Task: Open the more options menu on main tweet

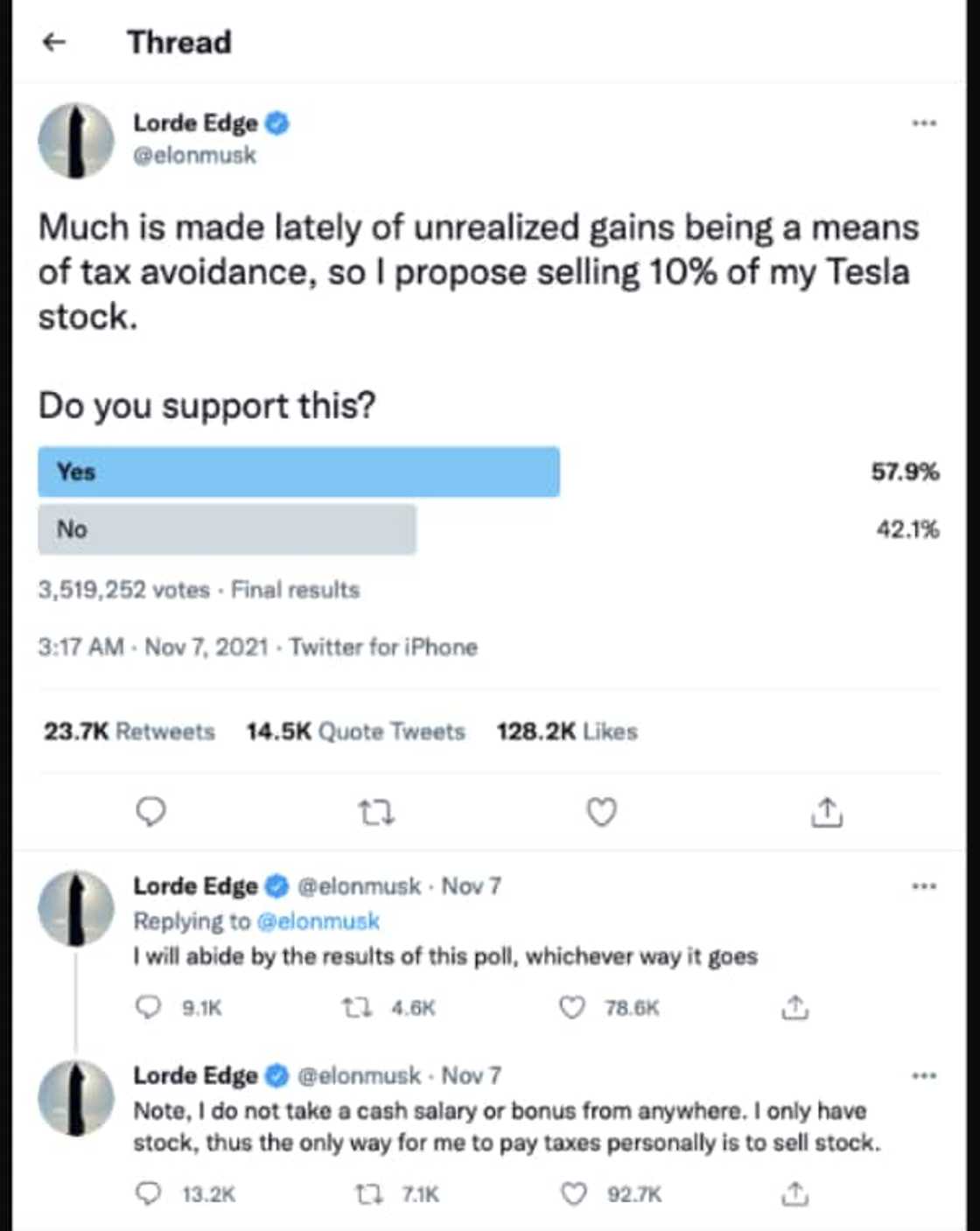Action: pyautogui.click(x=924, y=123)
